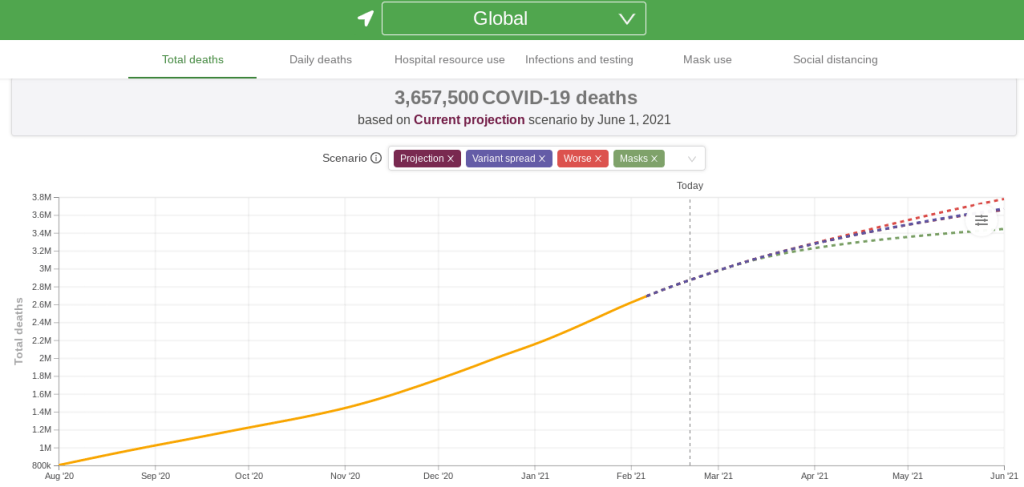Remove the Variant spread scenario tag
The height and width of the screenshot is (487, 1024).
(542, 159)
